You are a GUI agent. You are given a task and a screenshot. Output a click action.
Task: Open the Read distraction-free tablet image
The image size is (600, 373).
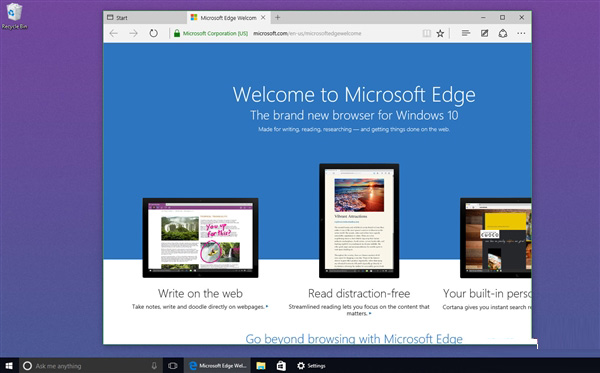[x=359, y=221]
